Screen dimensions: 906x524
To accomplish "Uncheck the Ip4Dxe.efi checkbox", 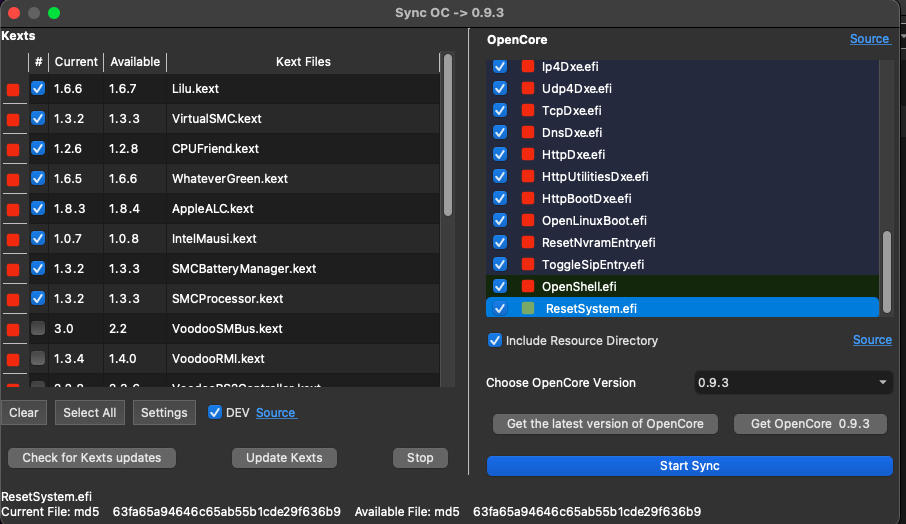I will coord(500,66).
